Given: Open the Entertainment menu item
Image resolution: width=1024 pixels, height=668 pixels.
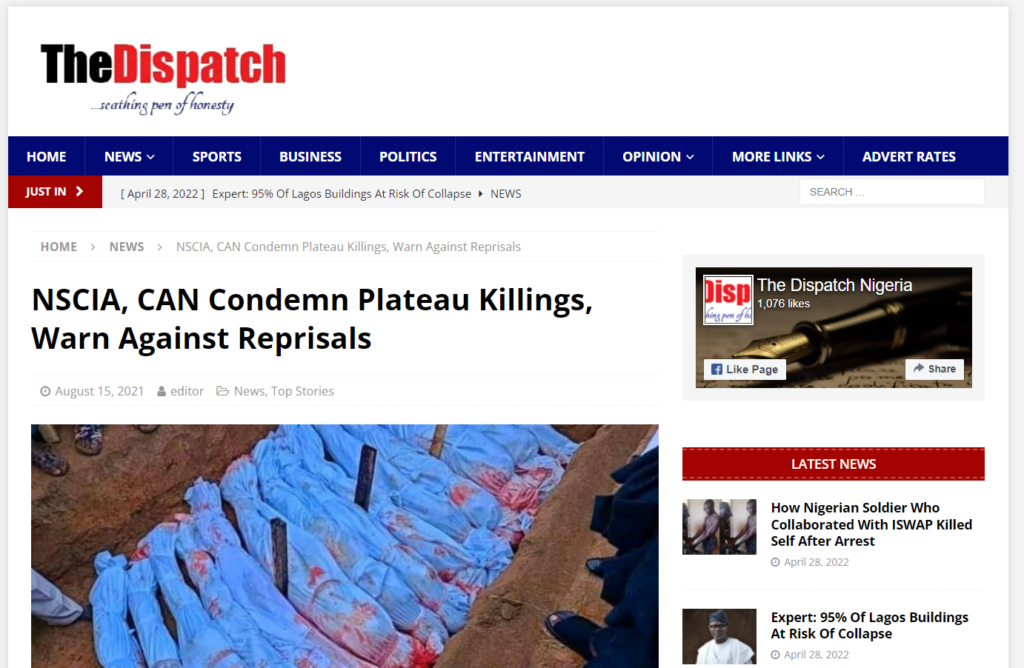Looking at the screenshot, I should click(530, 157).
